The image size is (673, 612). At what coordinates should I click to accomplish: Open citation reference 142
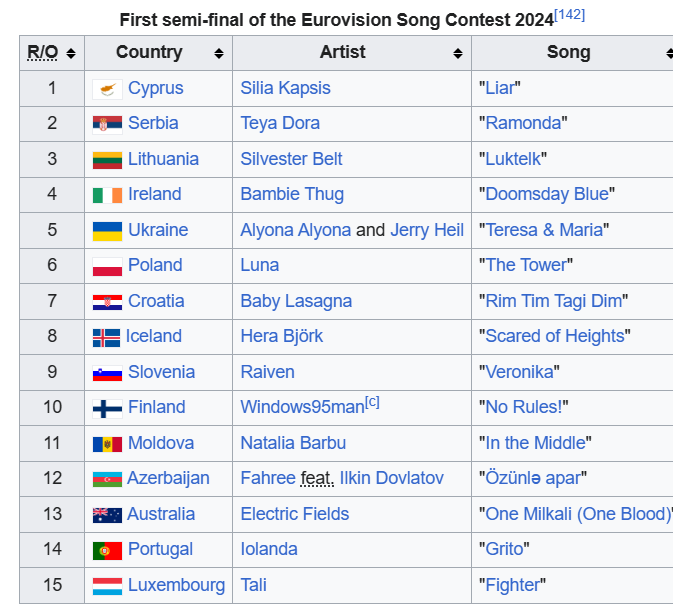tap(570, 15)
